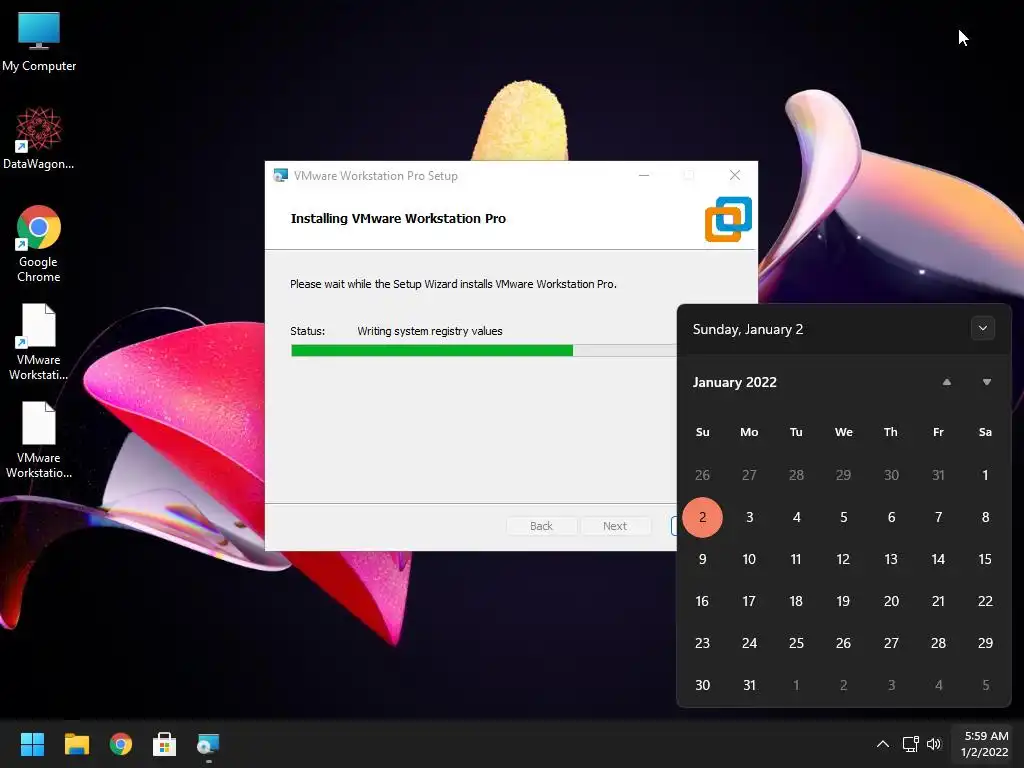The width and height of the screenshot is (1024, 768).
Task: Select the VMware Workstati... shortcut file icon
Action: 39,342
